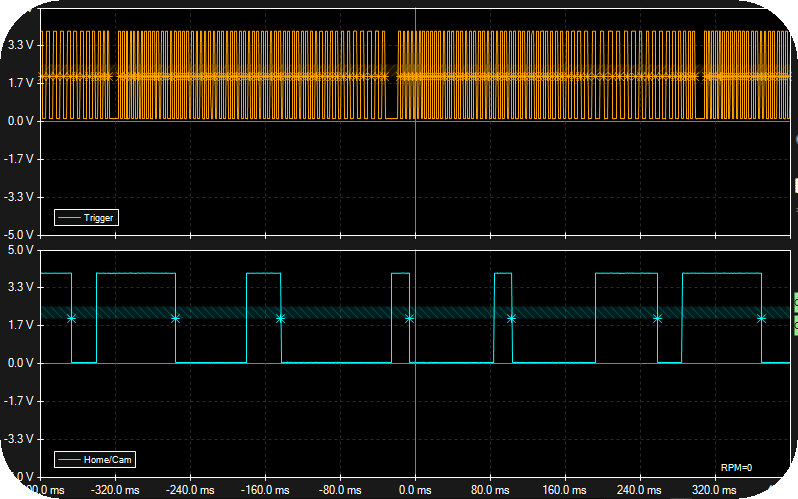Viewport: 798px width, 499px height.
Task: Click the 0.0 ms time axis label
Action: pyautogui.click(x=414, y=491)
